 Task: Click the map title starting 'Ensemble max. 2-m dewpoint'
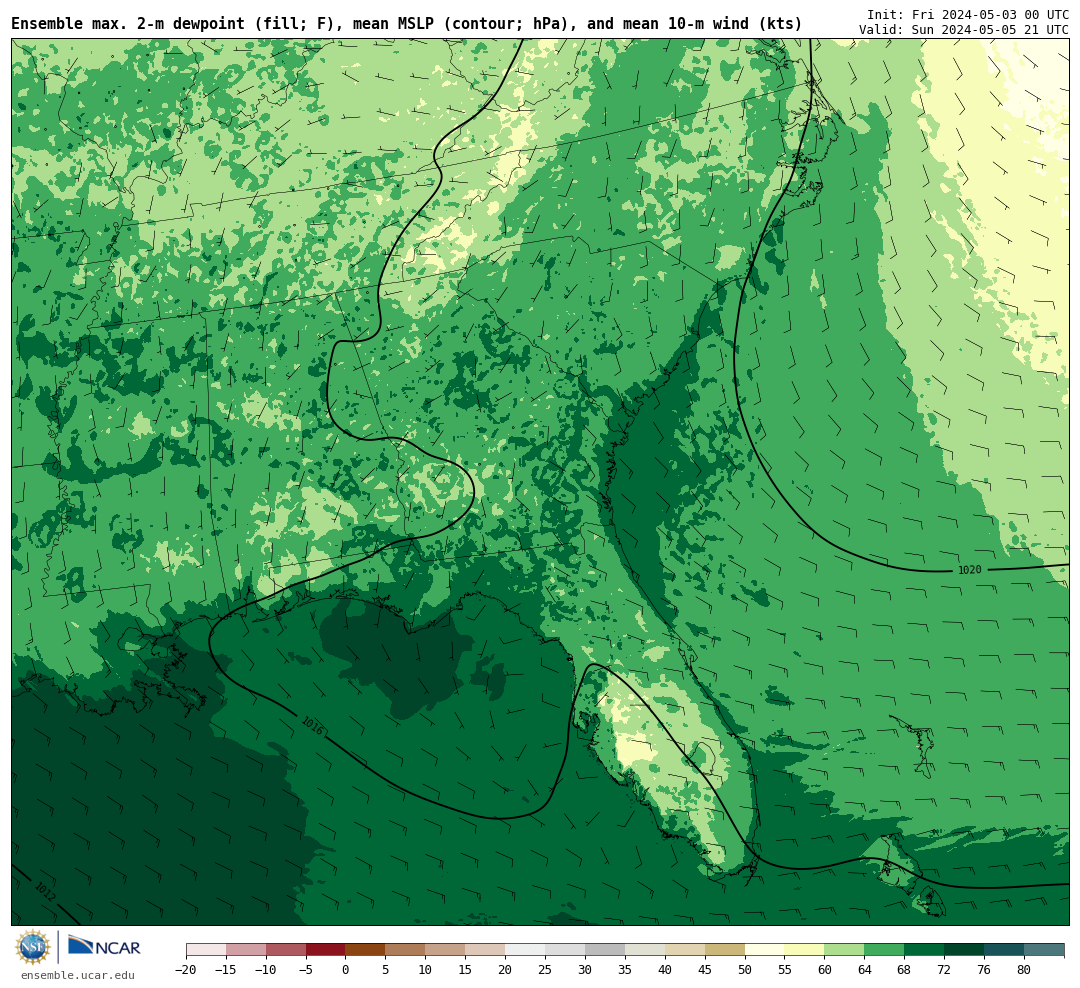406,24
